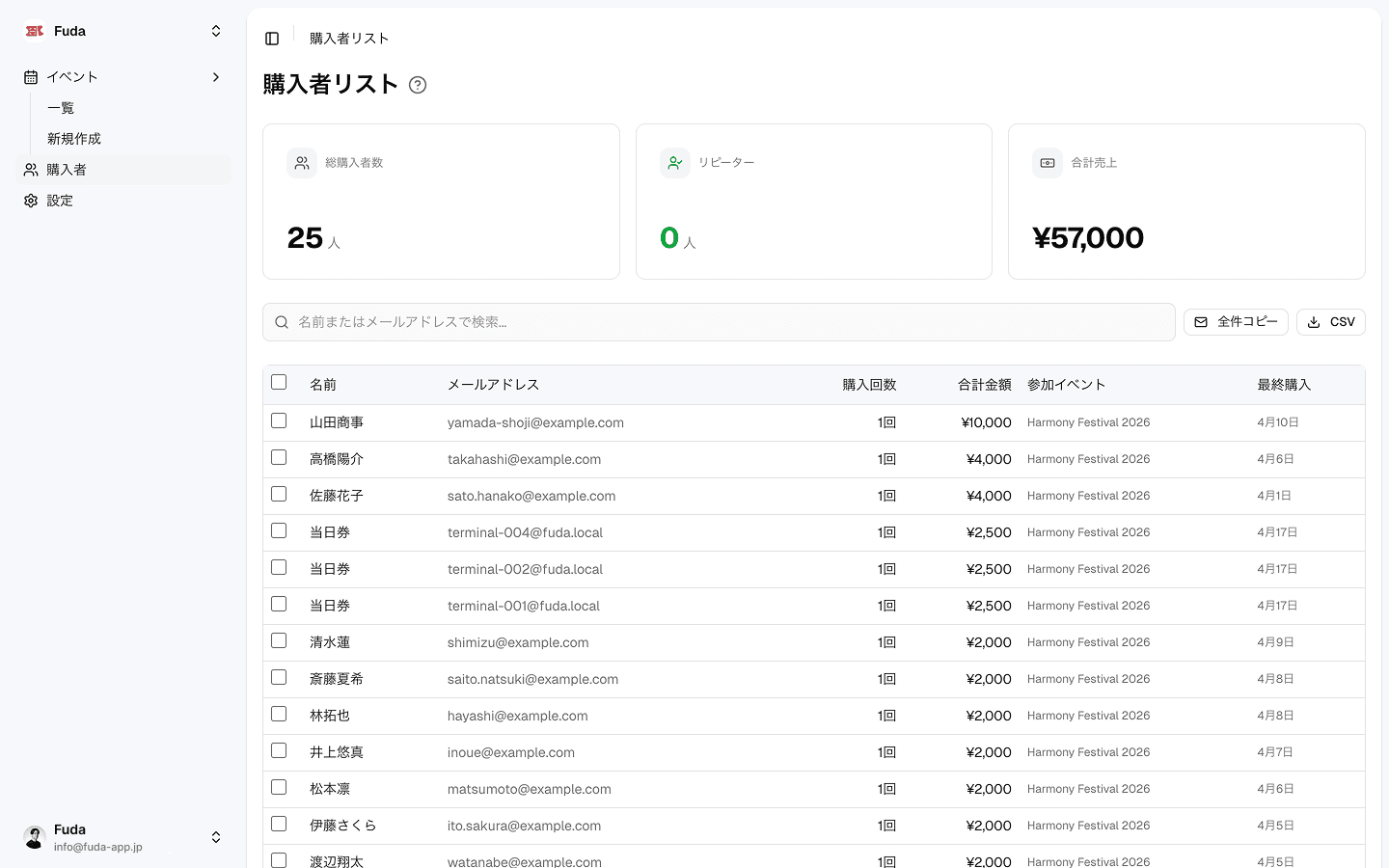Viewport: 1389px width, 868px height.
Task: Check the select-all checkbox in table header
Action: [279, 382]
